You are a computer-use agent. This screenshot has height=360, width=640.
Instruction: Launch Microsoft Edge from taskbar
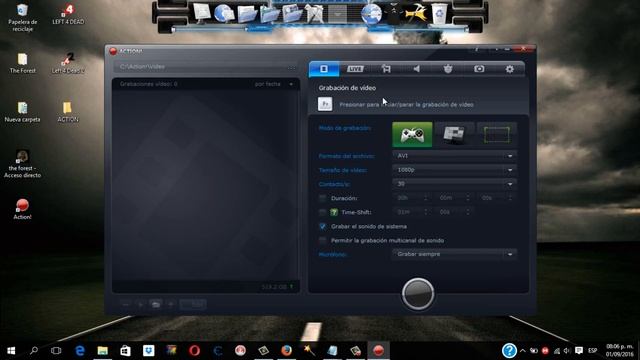(x=80, y=351)
